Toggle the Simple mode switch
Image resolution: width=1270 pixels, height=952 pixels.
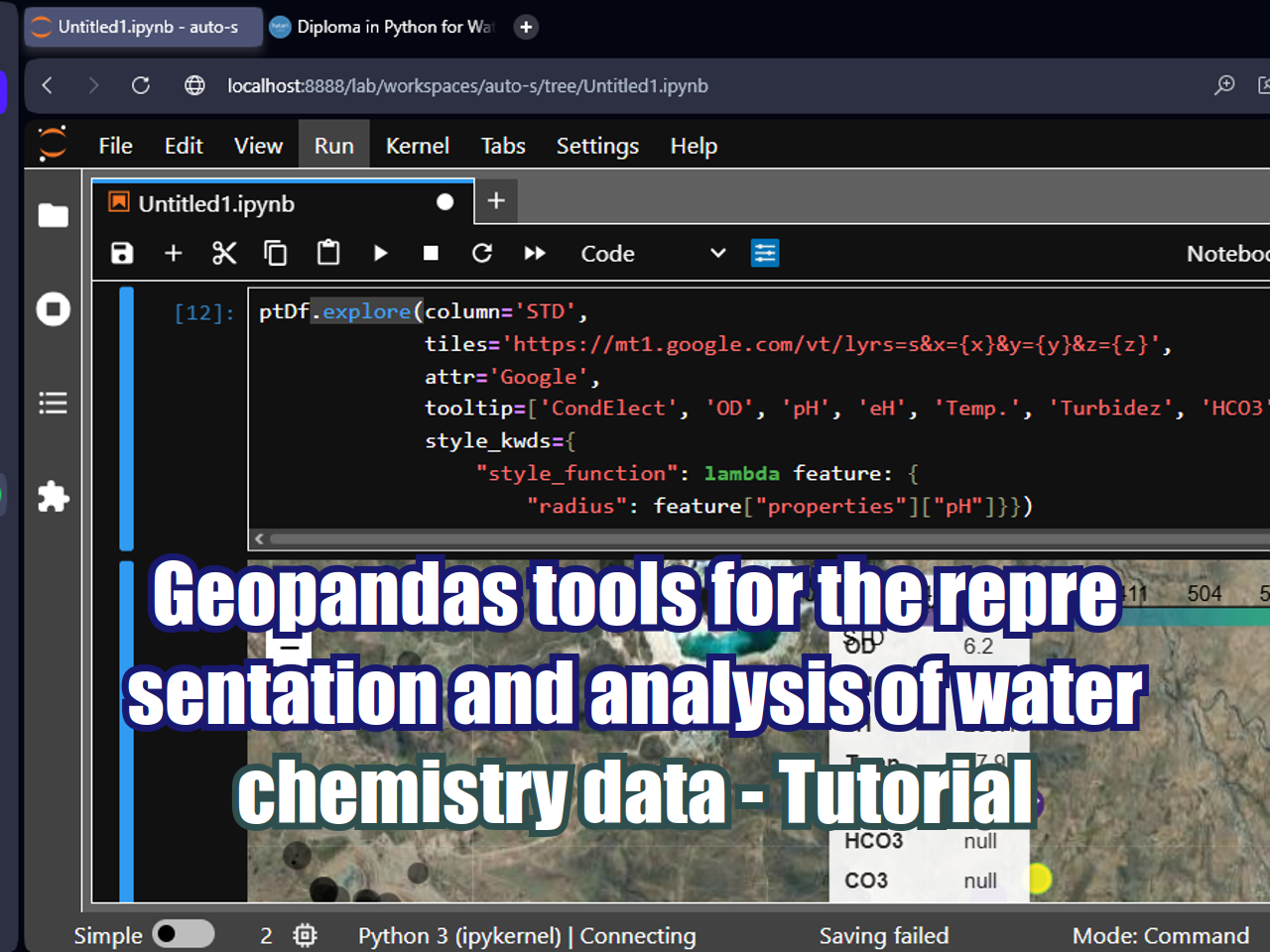pos(185,934)
